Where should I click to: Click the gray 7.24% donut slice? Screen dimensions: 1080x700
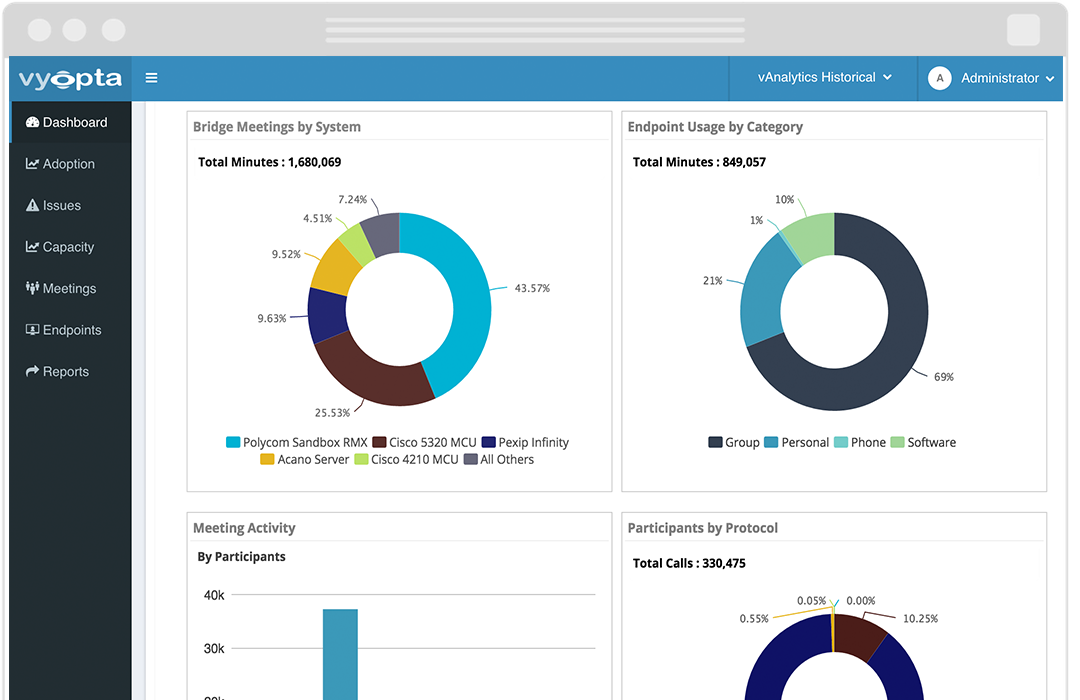382,234
